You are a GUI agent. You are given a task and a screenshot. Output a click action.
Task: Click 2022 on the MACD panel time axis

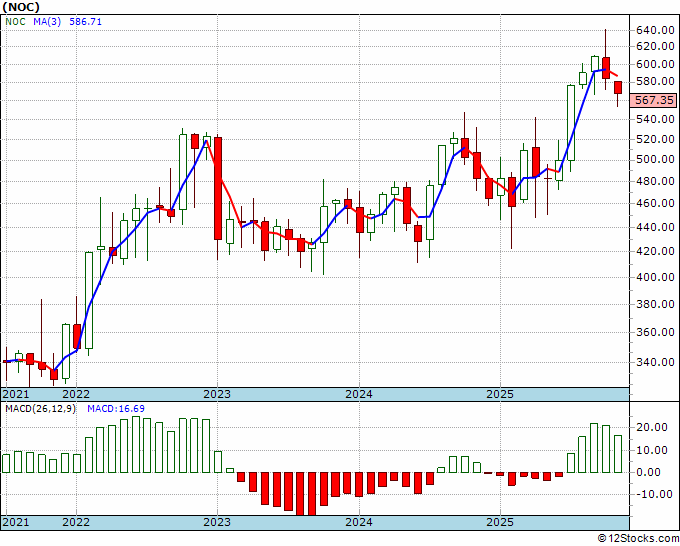pyautogui.click(x=76, y=522)
